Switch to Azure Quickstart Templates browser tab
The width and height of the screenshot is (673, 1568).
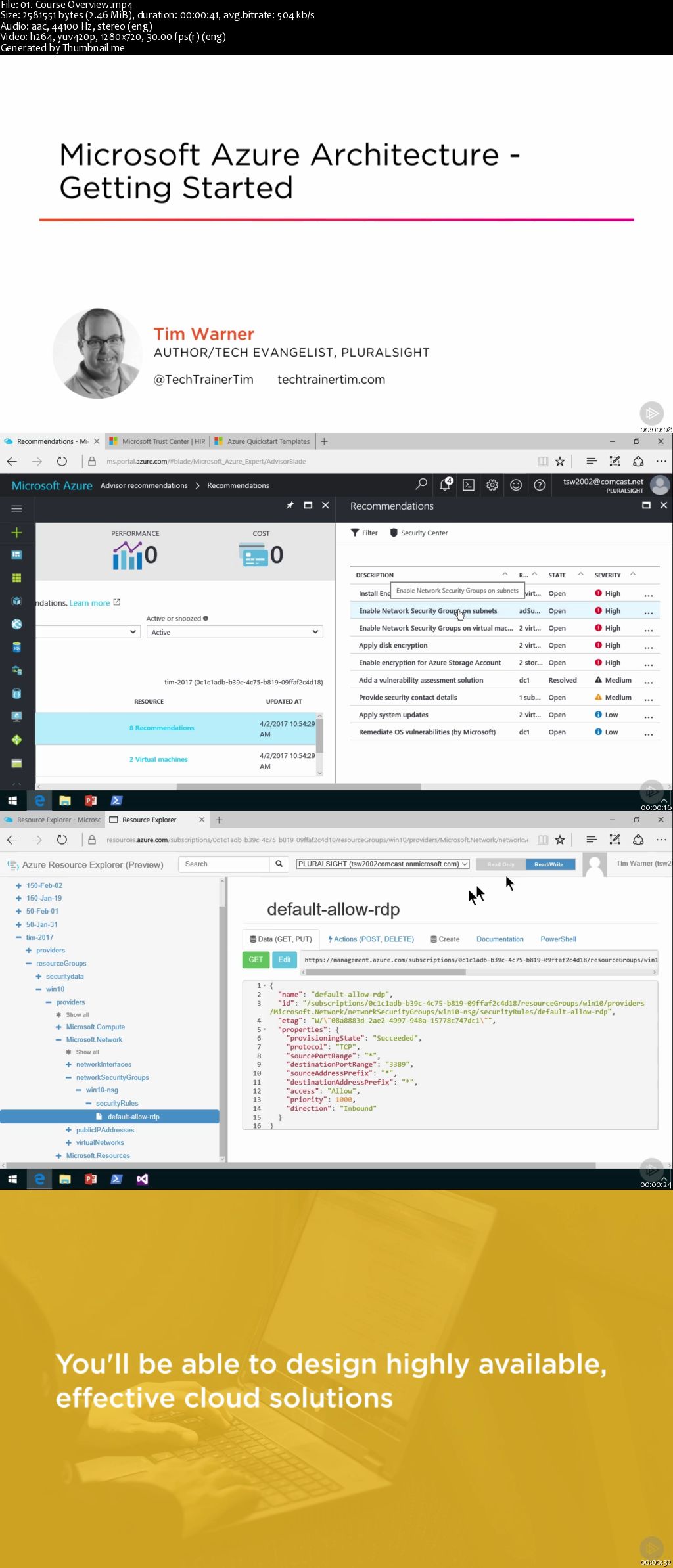point(262,441)
